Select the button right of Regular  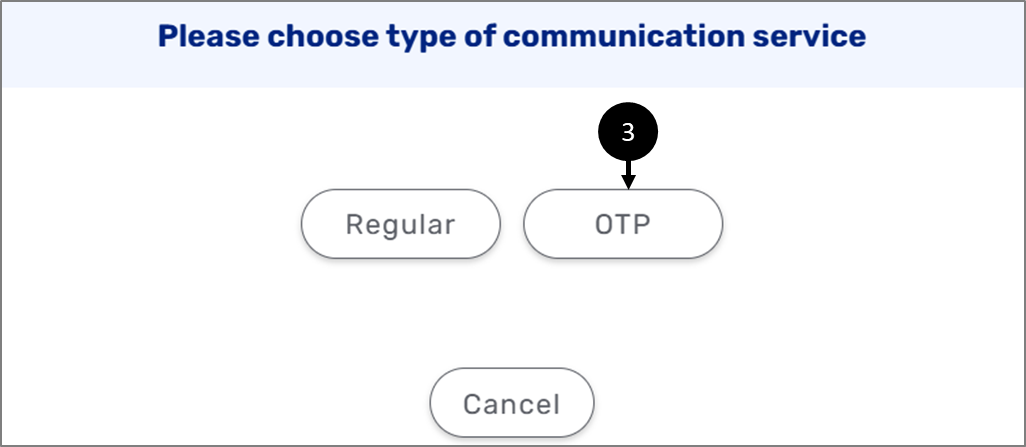[623, 224]
